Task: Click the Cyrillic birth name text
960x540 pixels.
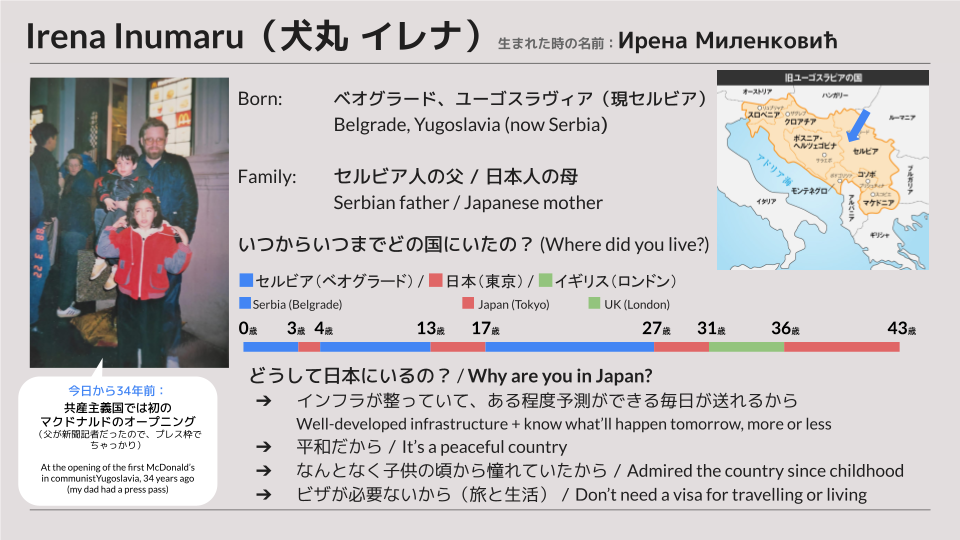Action: coord(727,40)
